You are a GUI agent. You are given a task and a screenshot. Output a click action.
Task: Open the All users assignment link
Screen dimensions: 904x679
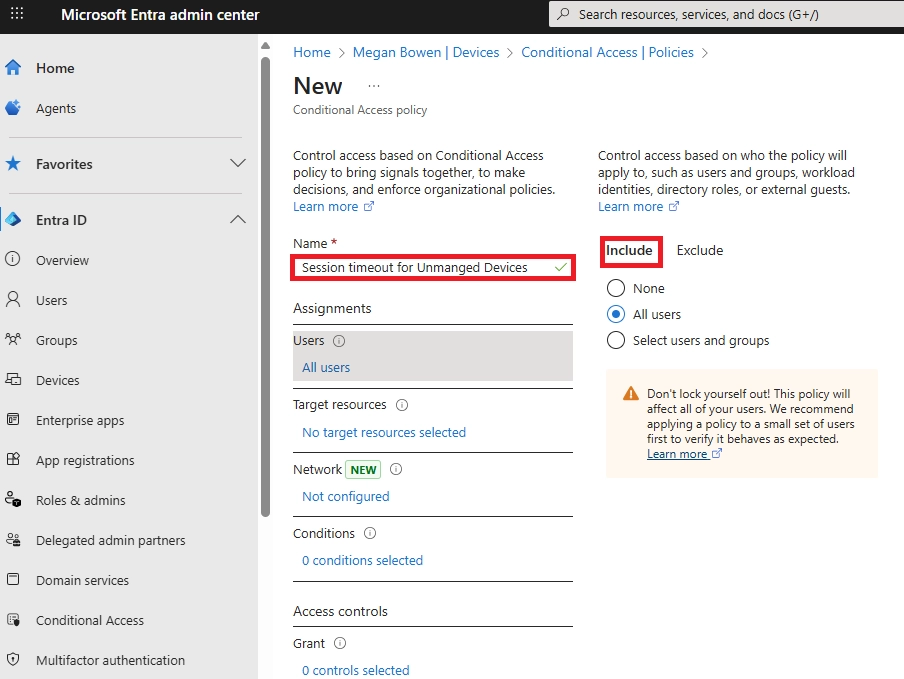(x=326, y=367)
